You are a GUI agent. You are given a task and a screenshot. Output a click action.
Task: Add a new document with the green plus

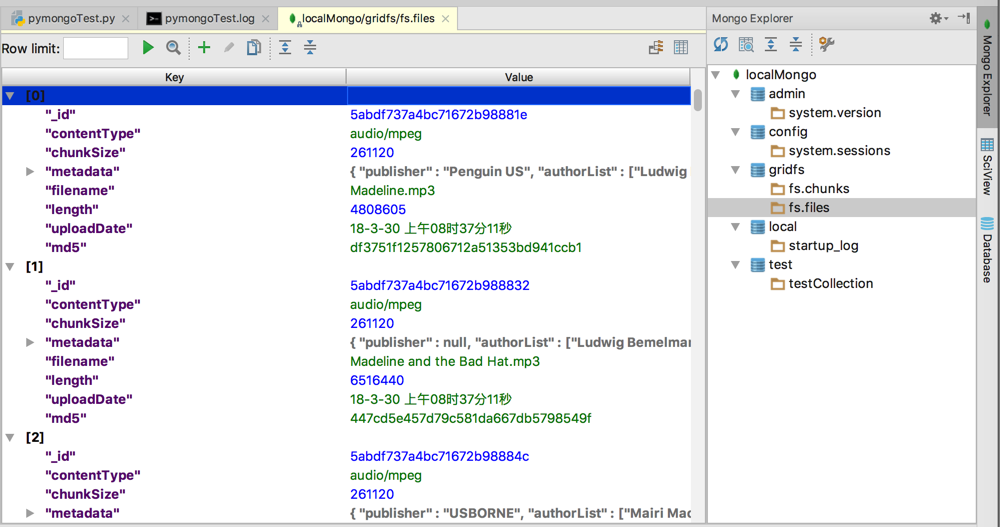[204, 48]
